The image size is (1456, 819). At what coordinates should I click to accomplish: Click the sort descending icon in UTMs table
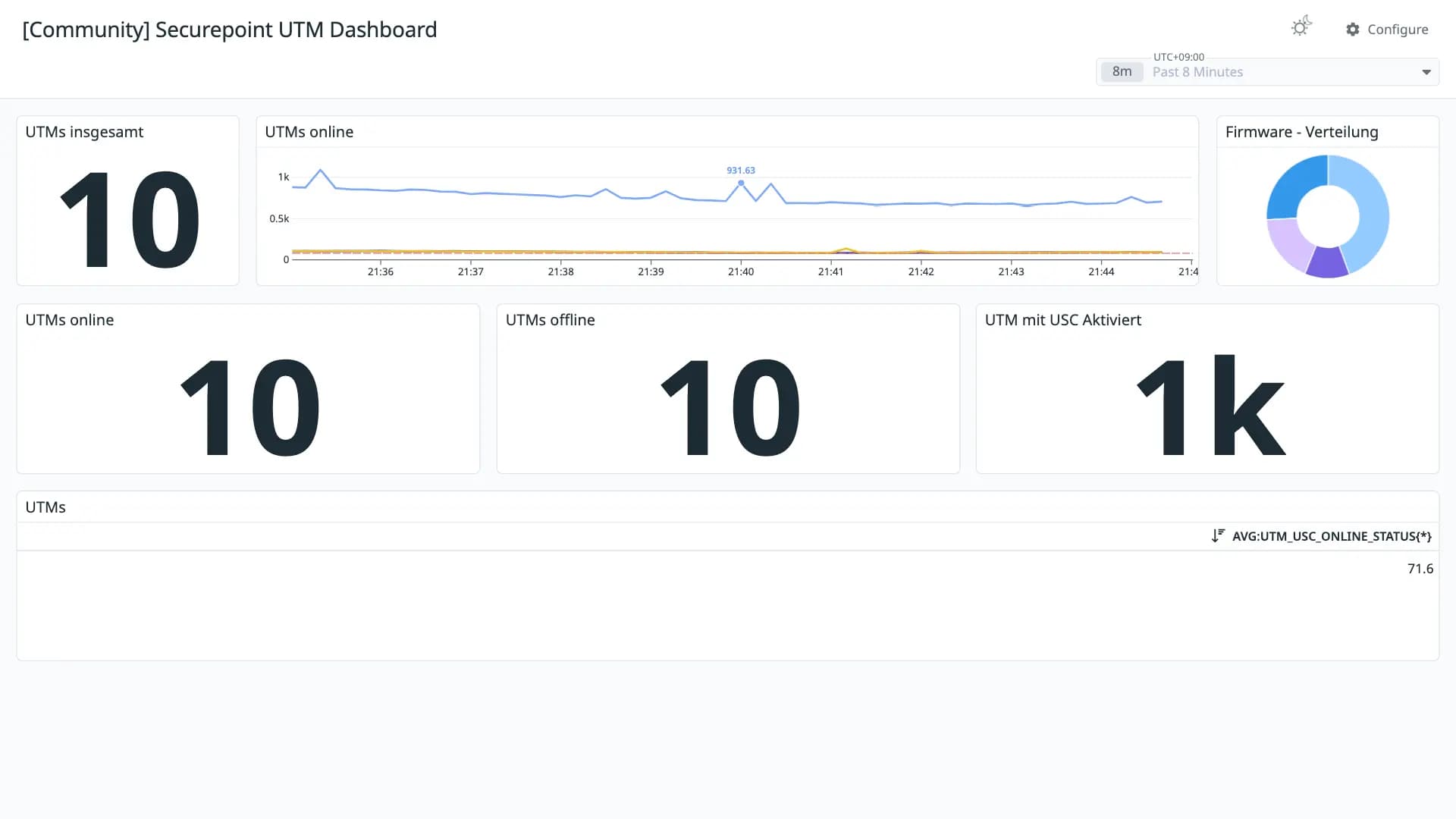[x=1218, y=536]
